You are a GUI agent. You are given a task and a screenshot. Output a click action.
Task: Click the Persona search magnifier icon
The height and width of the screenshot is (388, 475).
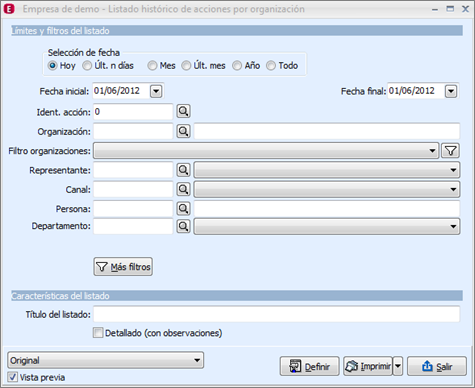pyautogui.click(x=183, y=209)
